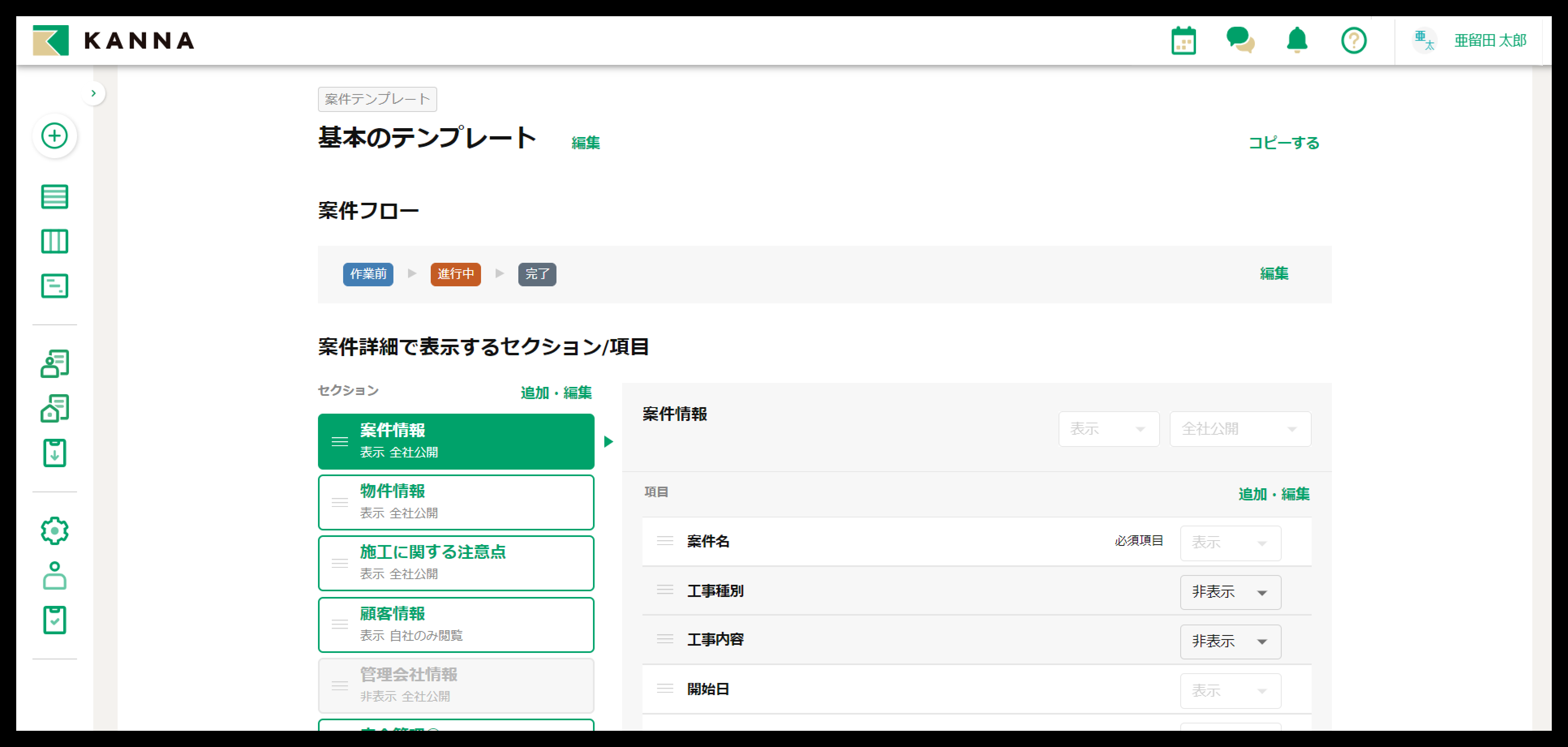Image resolution: width=1568 pixels, height=747 pixels.
Task: Click the user avatar icon
Action: [1424, 41]
